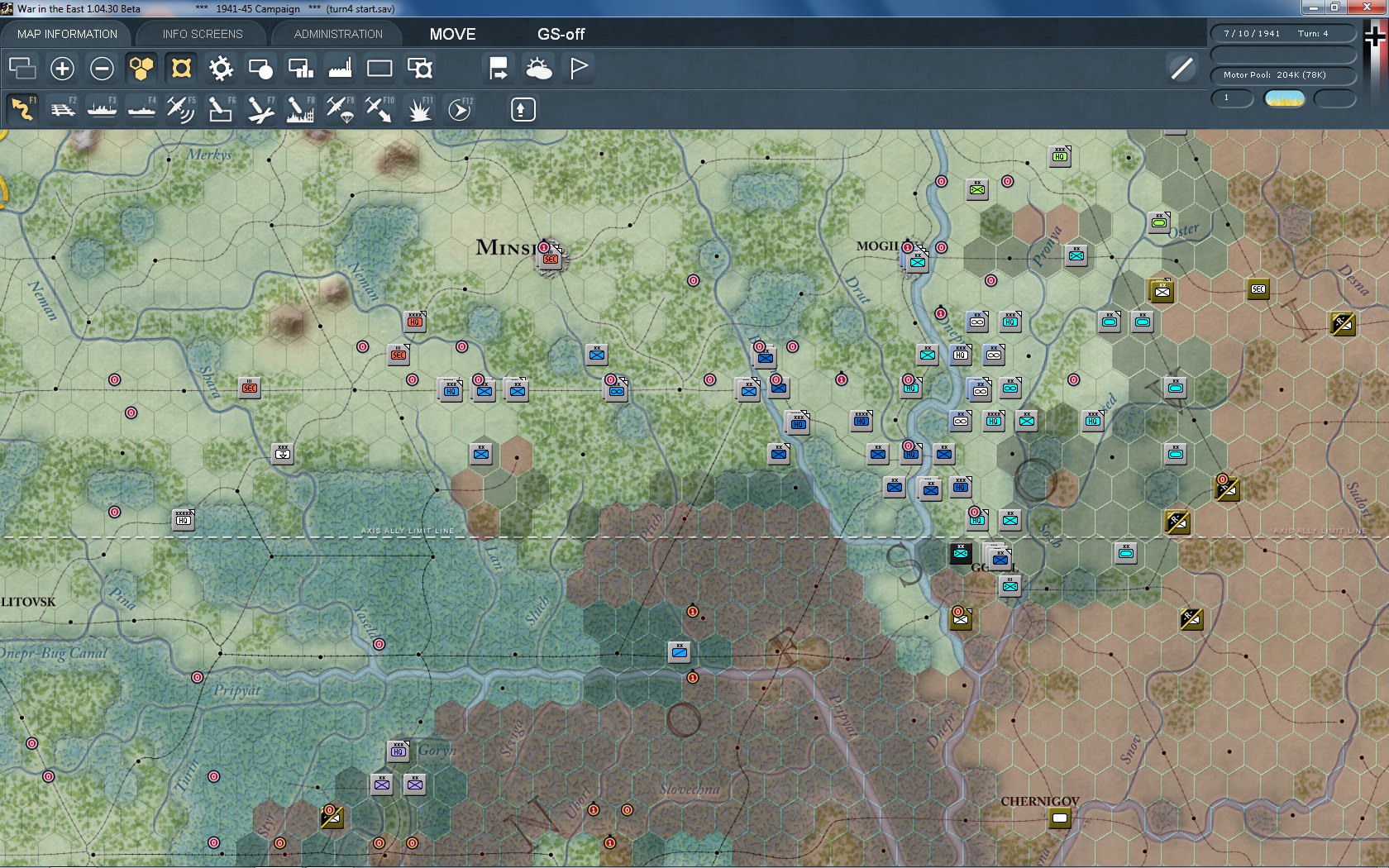Click the MOVE mode label

452,34
